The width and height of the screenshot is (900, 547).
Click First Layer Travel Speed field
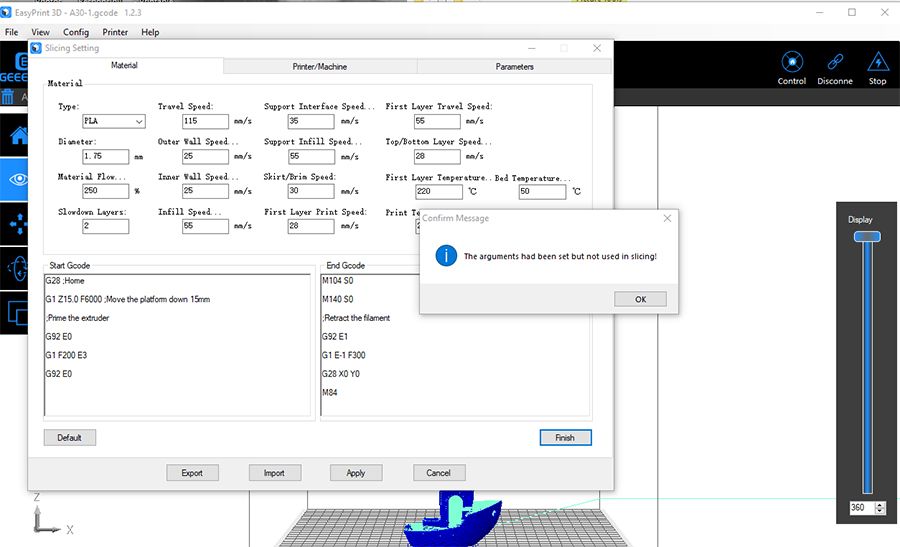click(x=437, y=121)
